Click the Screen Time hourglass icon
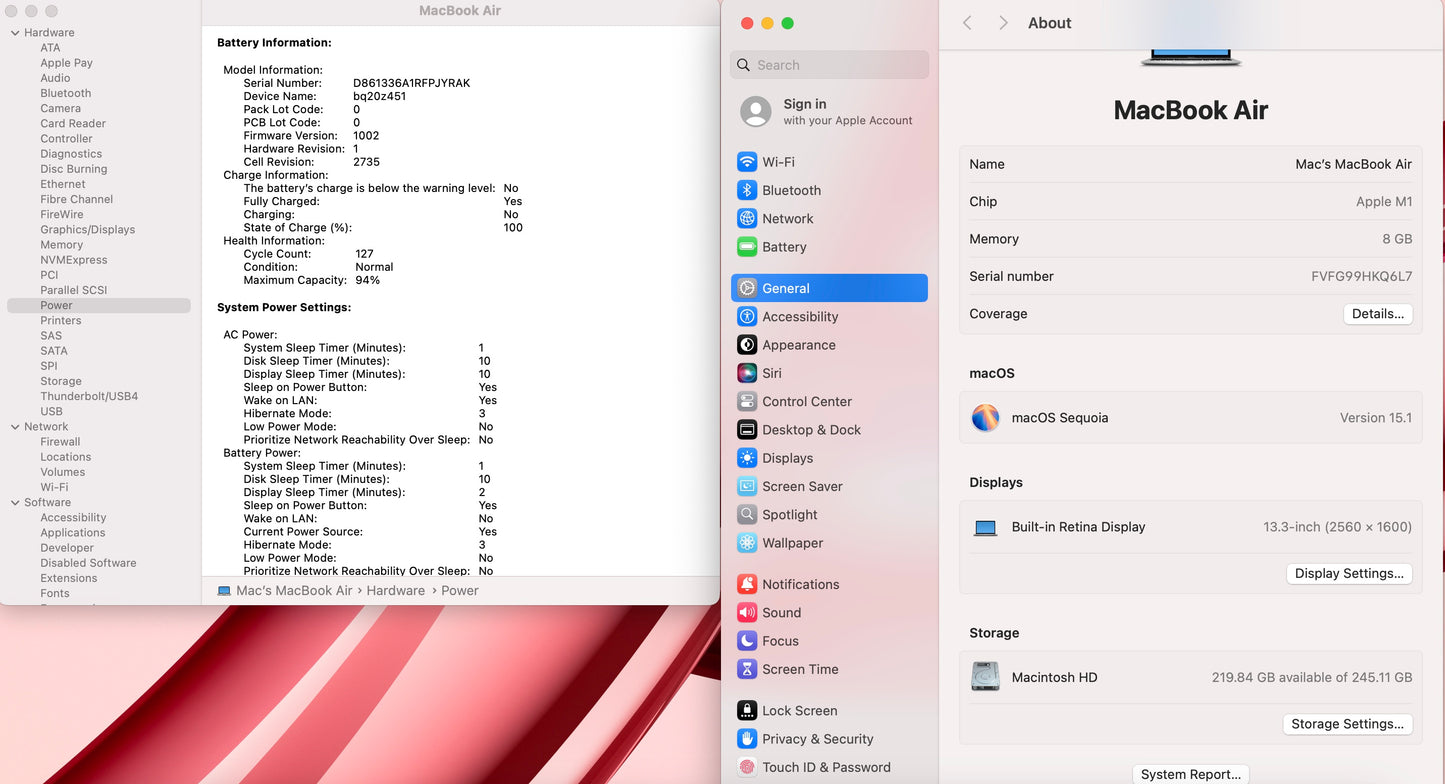This screenshot has width=1445, height=784. [x=746, y=669]
